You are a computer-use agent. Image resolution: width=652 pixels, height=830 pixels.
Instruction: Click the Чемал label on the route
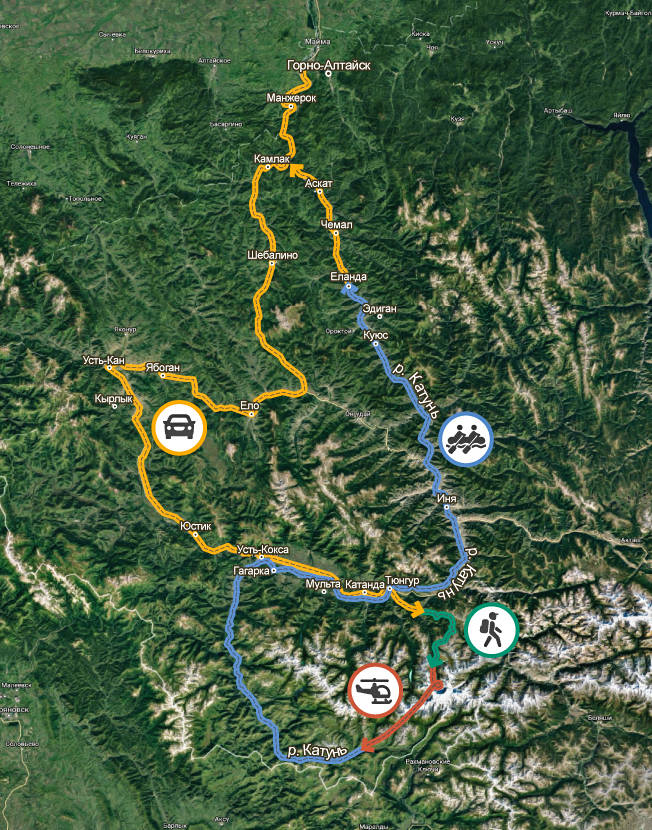(337, 224)
